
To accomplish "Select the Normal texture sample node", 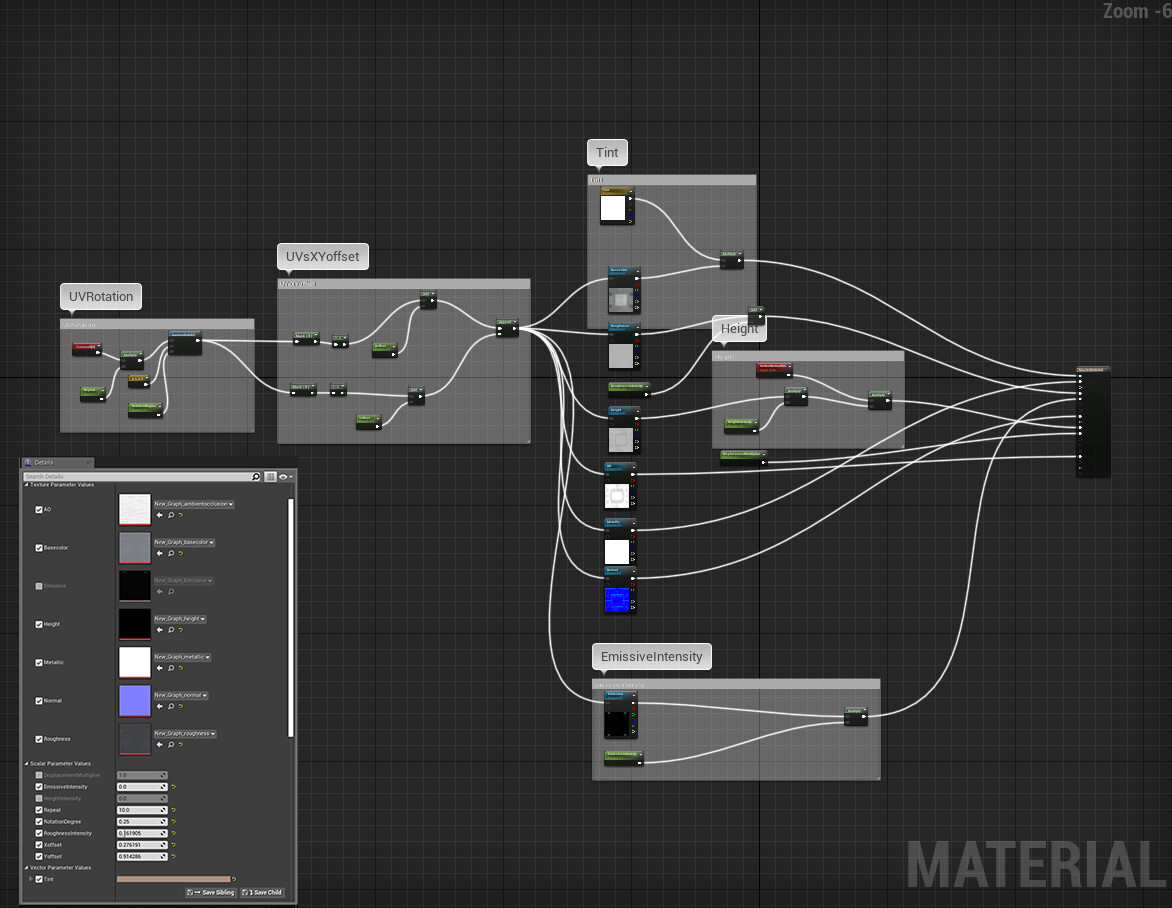I will click(x=620, y=590).
